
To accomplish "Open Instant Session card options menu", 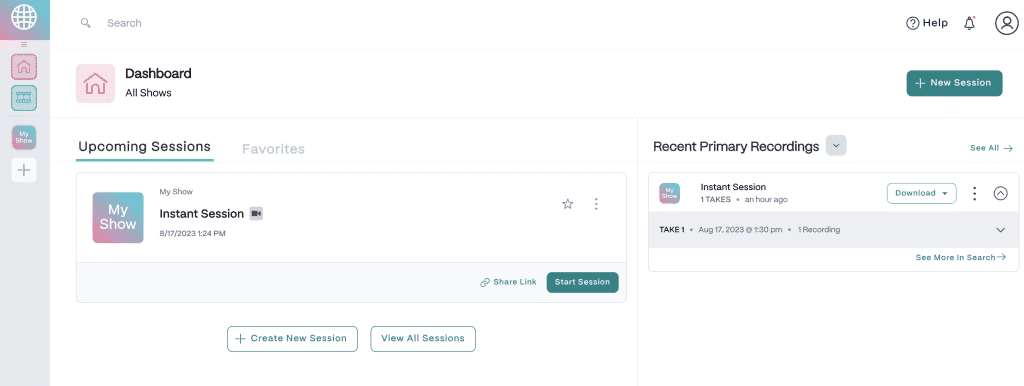I will click(596, 204).
